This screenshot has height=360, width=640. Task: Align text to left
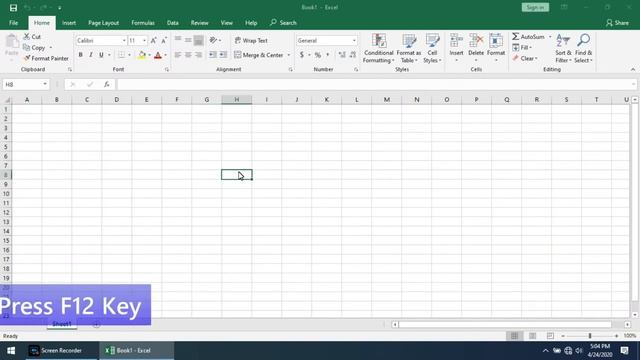coord(178,55)
